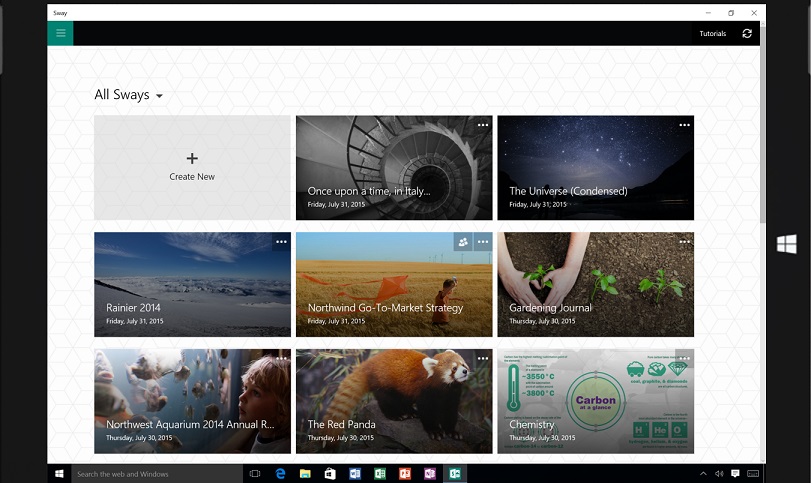Open The Red Panda Sway
Screen dimensions: 811x483
pyautogui.click(x=394, y=401)
